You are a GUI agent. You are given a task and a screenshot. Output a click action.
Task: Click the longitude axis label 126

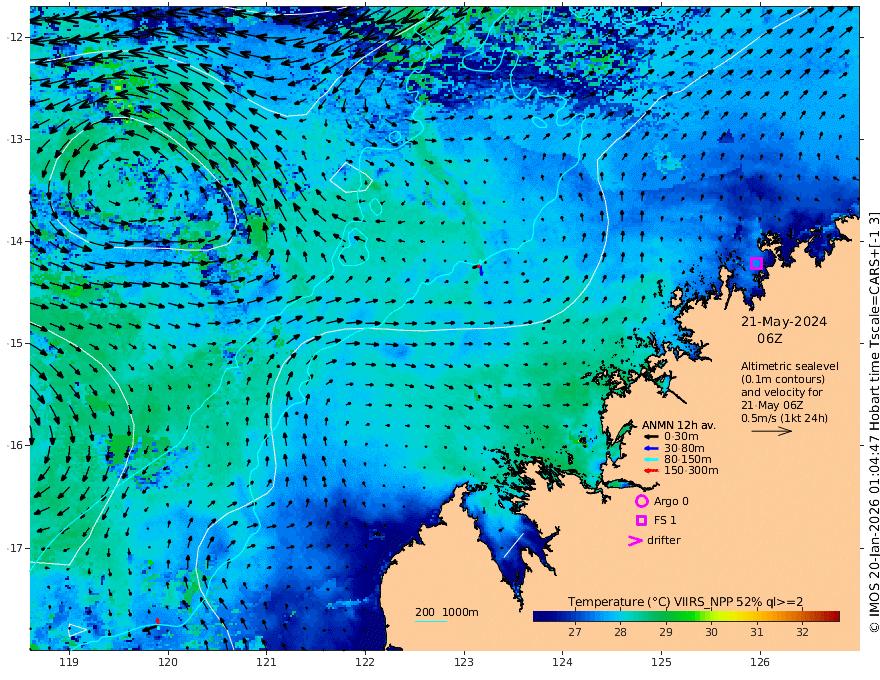[760, 662]
